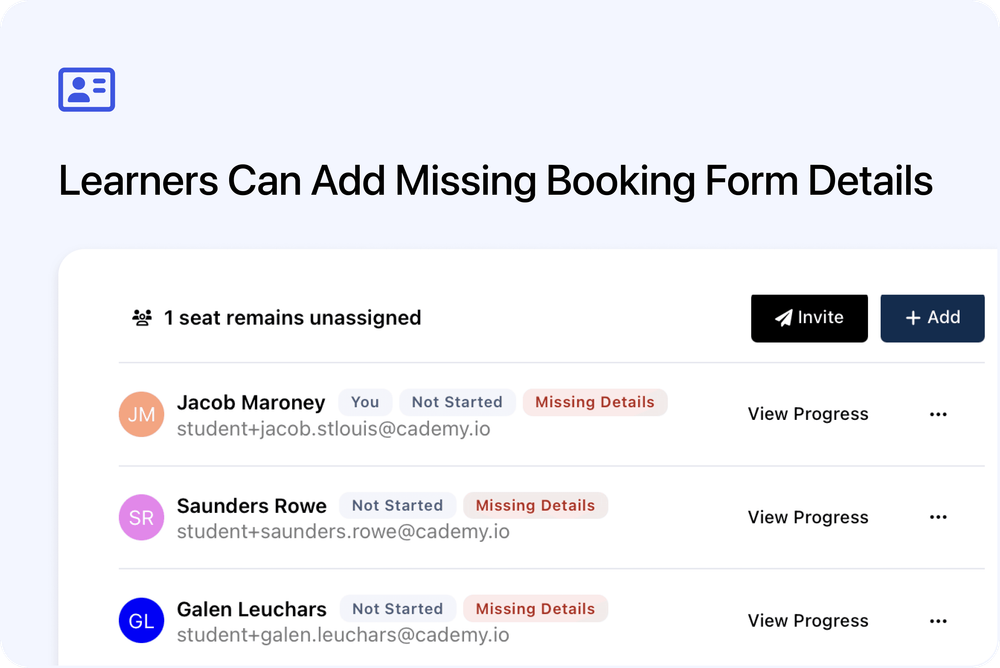1000x668 pixels.
Task: Click the paper plane icon in the Invite button
Action: tap(784, 318)
